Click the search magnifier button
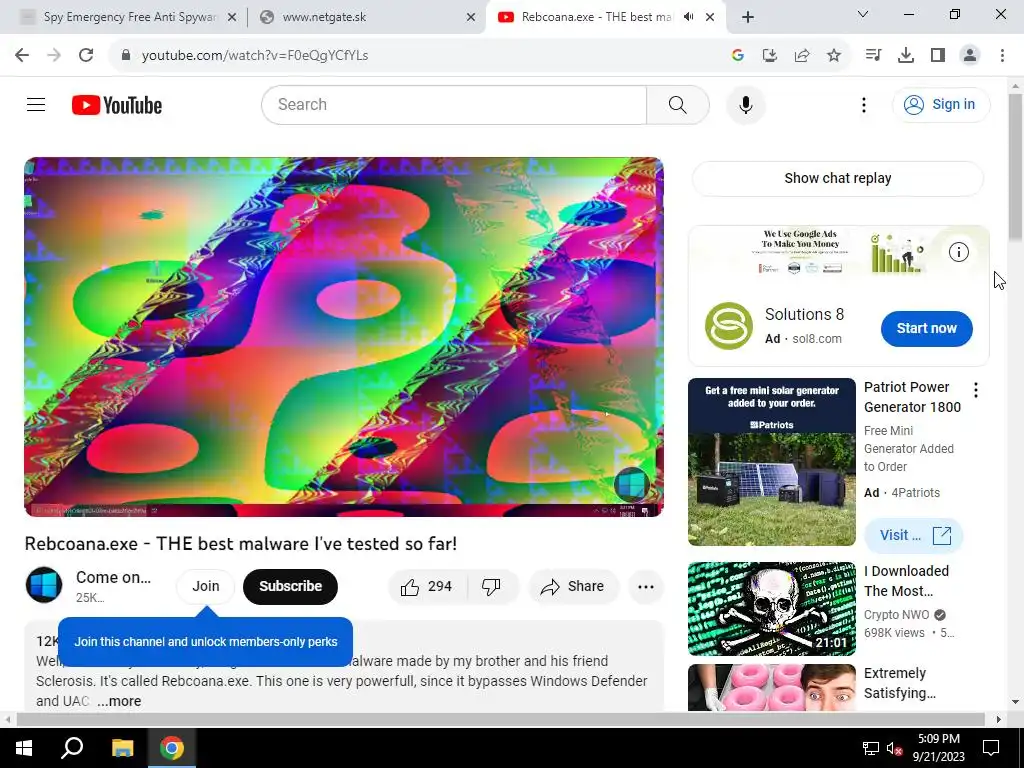Viewport: 1024px width, 768px height. [677, 104]
